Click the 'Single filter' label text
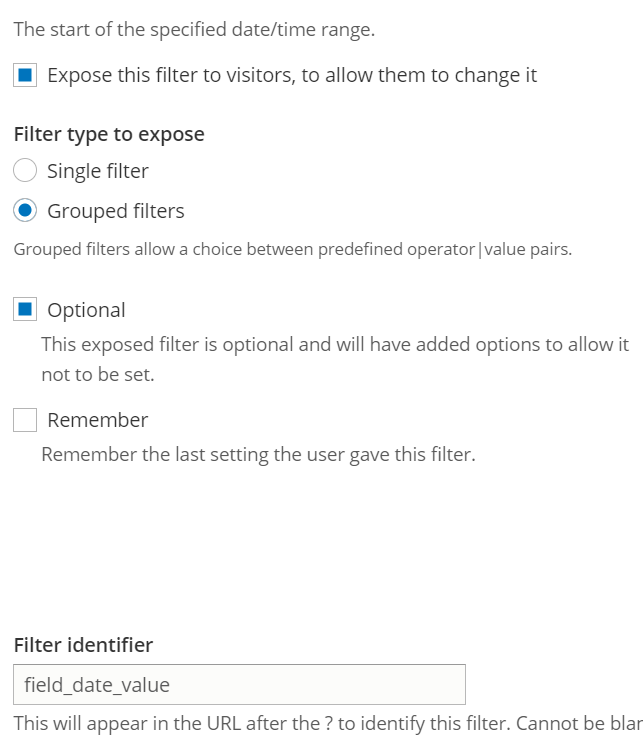This screenshot has width=643, height=742. 97,171
